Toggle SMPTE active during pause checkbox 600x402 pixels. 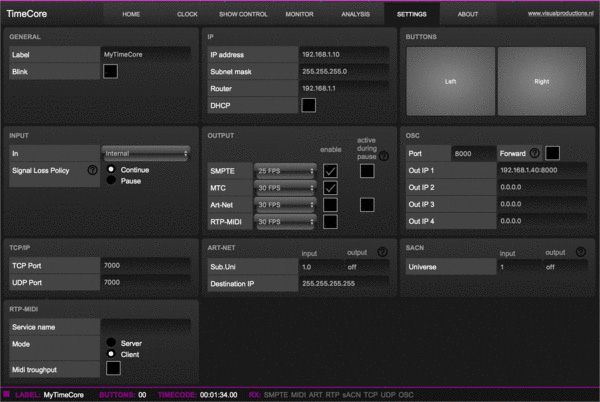[367, 171]
